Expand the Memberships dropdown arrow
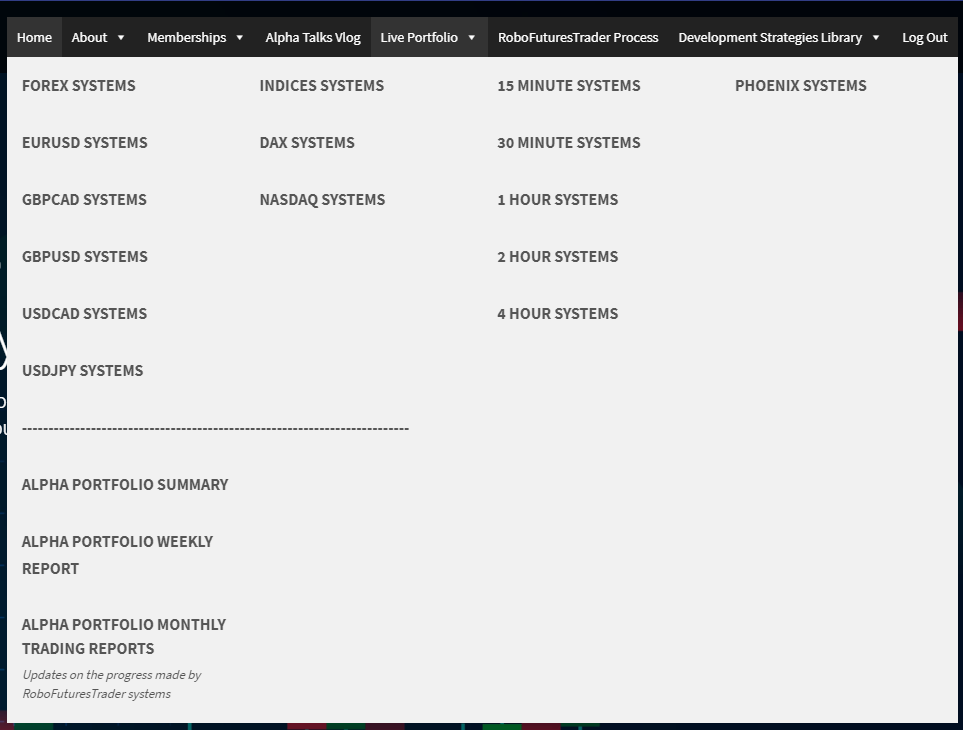The height and width of the screenshot is (730, 963). (x=240, y=37)
